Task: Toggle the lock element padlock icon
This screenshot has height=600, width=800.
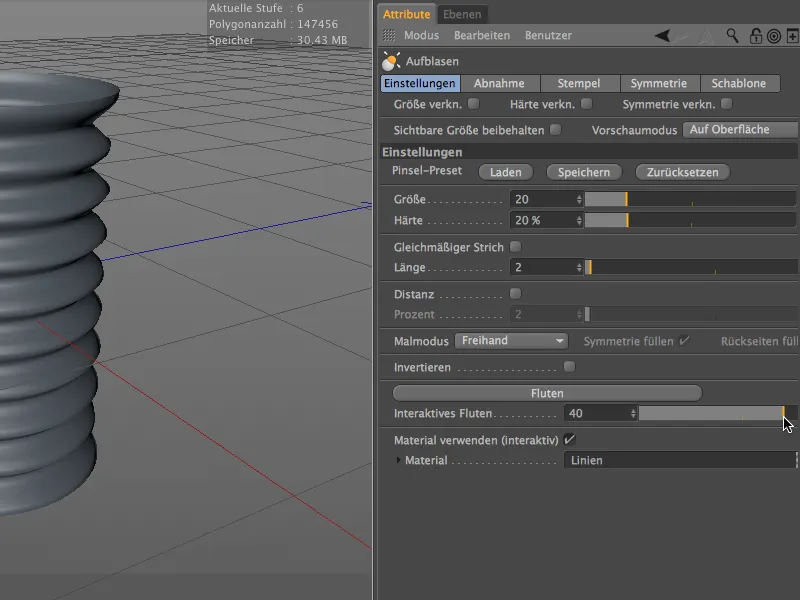Action: 756,36
